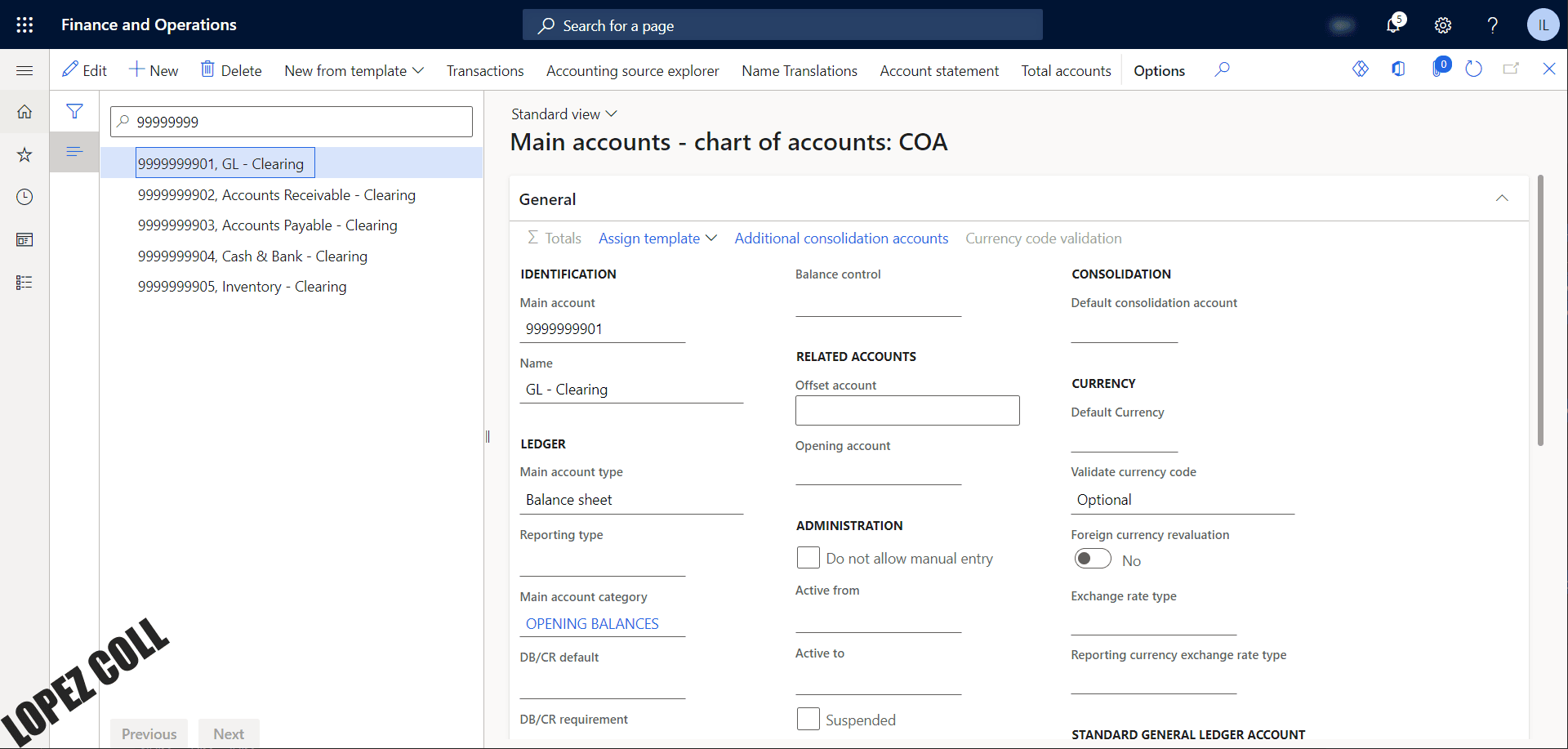Open the notifications bell

click(1393, 25)
